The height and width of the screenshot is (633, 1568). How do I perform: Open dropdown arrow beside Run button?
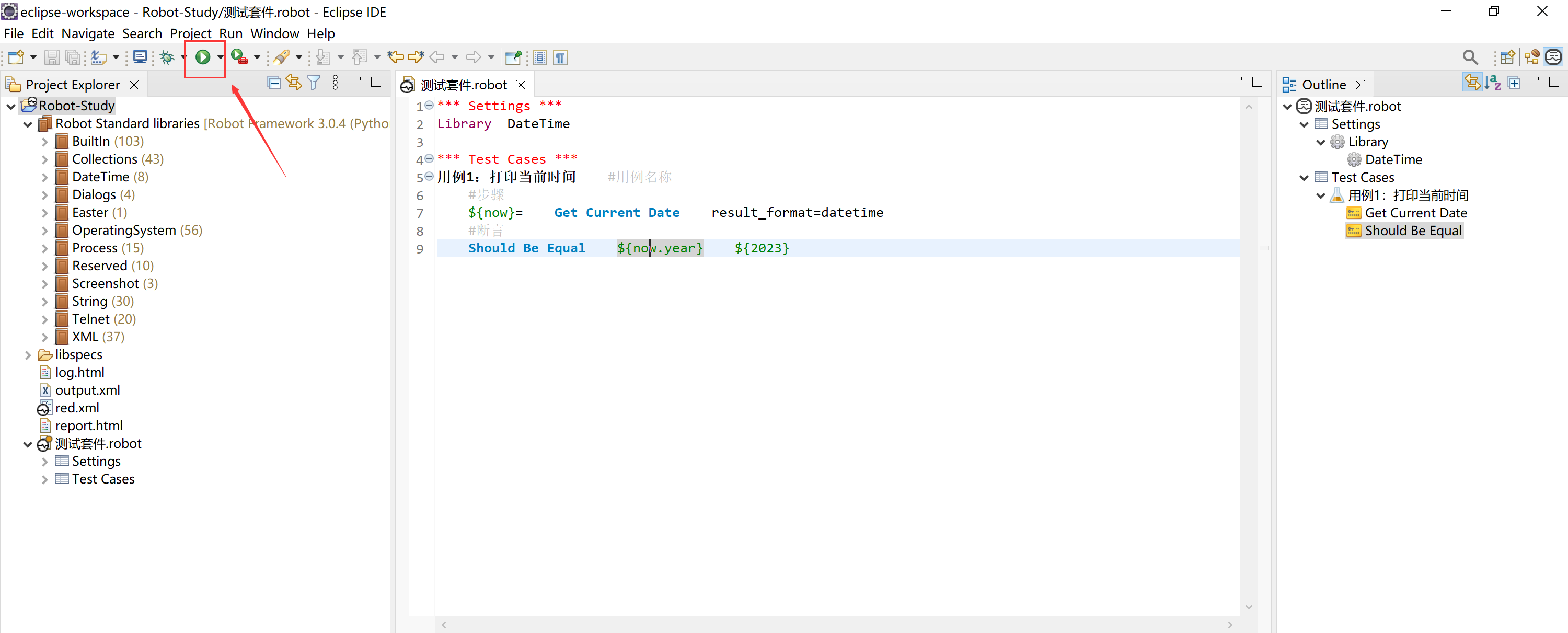(x=220, y=57)
